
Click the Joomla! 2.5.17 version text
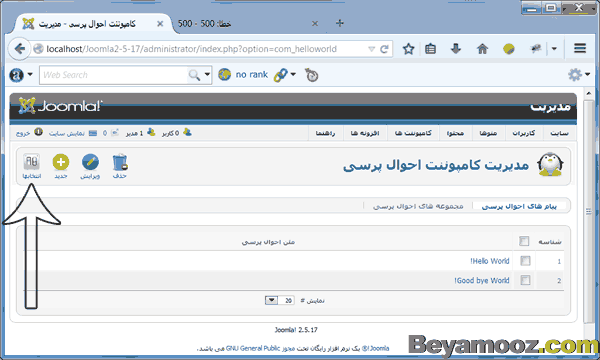click(296, 330)
